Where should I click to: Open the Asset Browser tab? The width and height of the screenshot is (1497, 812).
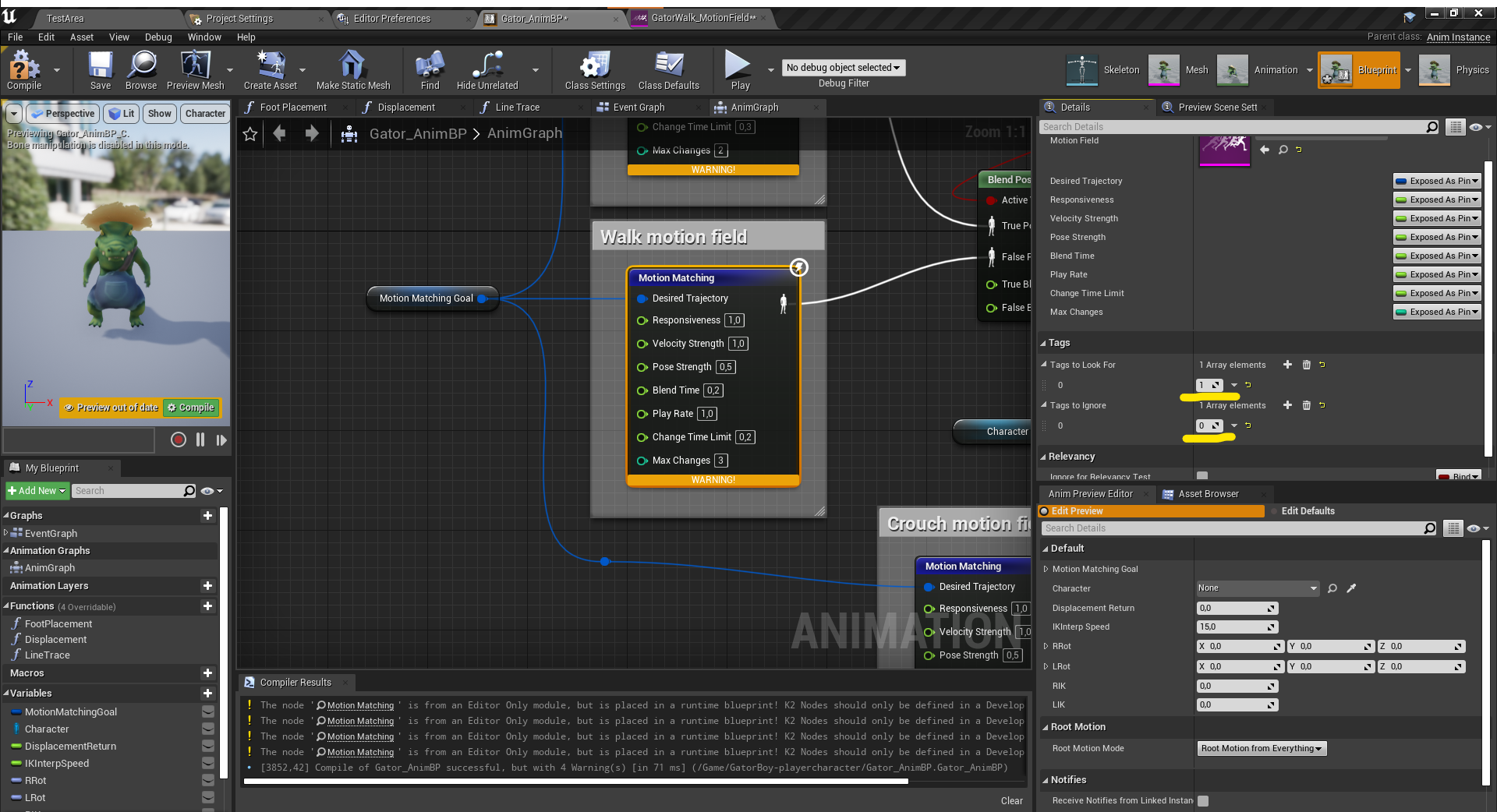(1209, 494)
